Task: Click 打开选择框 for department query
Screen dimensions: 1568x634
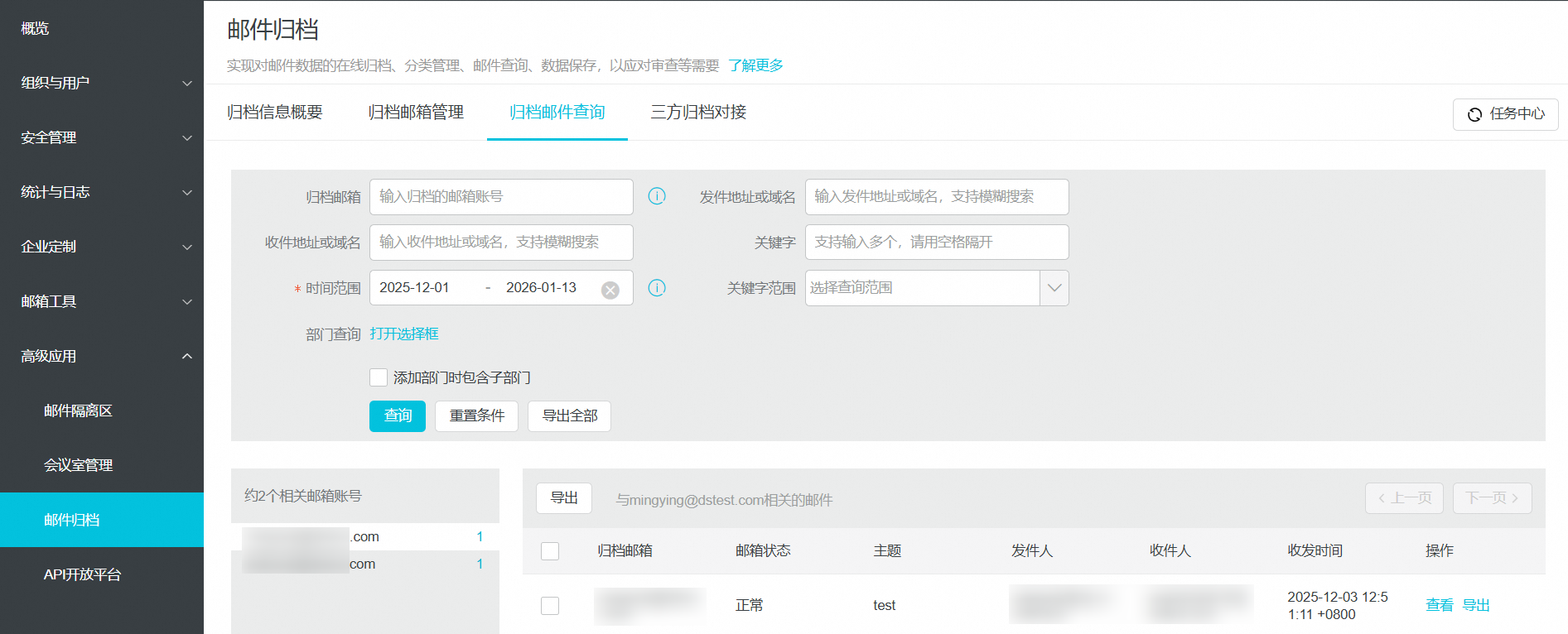Action: 404,334
